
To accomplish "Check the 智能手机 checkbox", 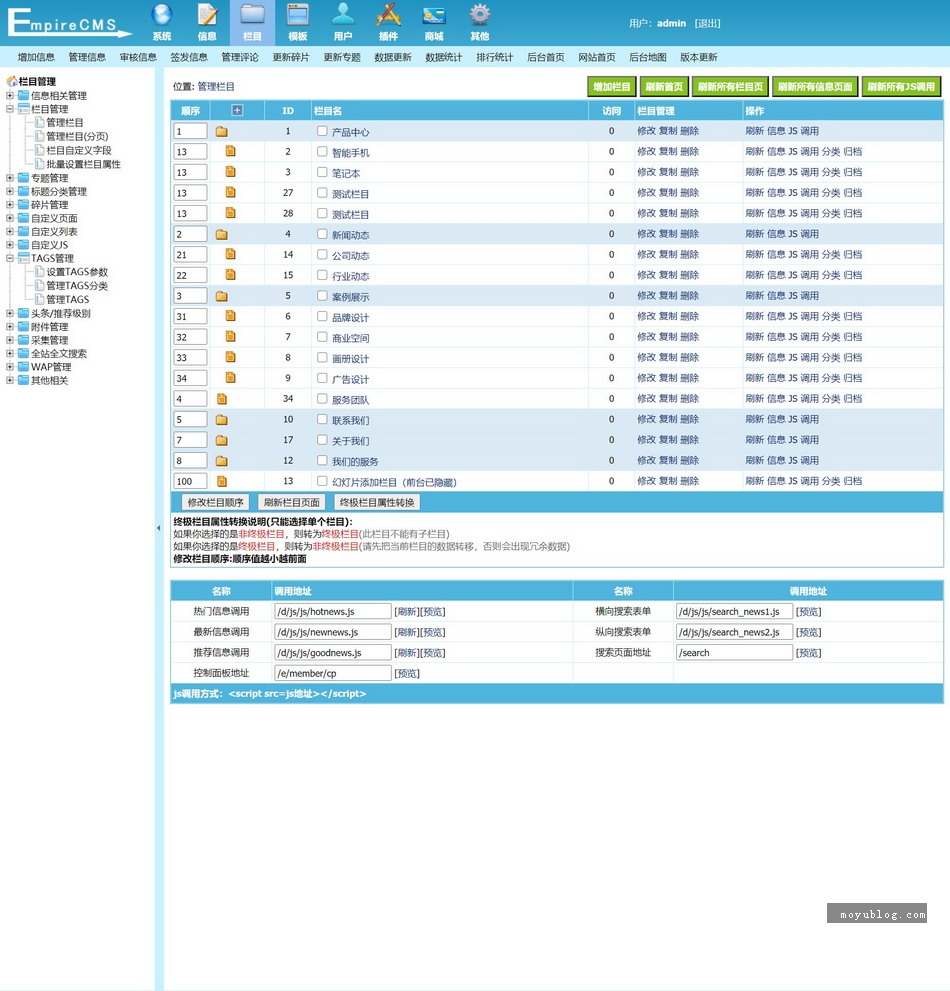I will click(x=322, y=152).
